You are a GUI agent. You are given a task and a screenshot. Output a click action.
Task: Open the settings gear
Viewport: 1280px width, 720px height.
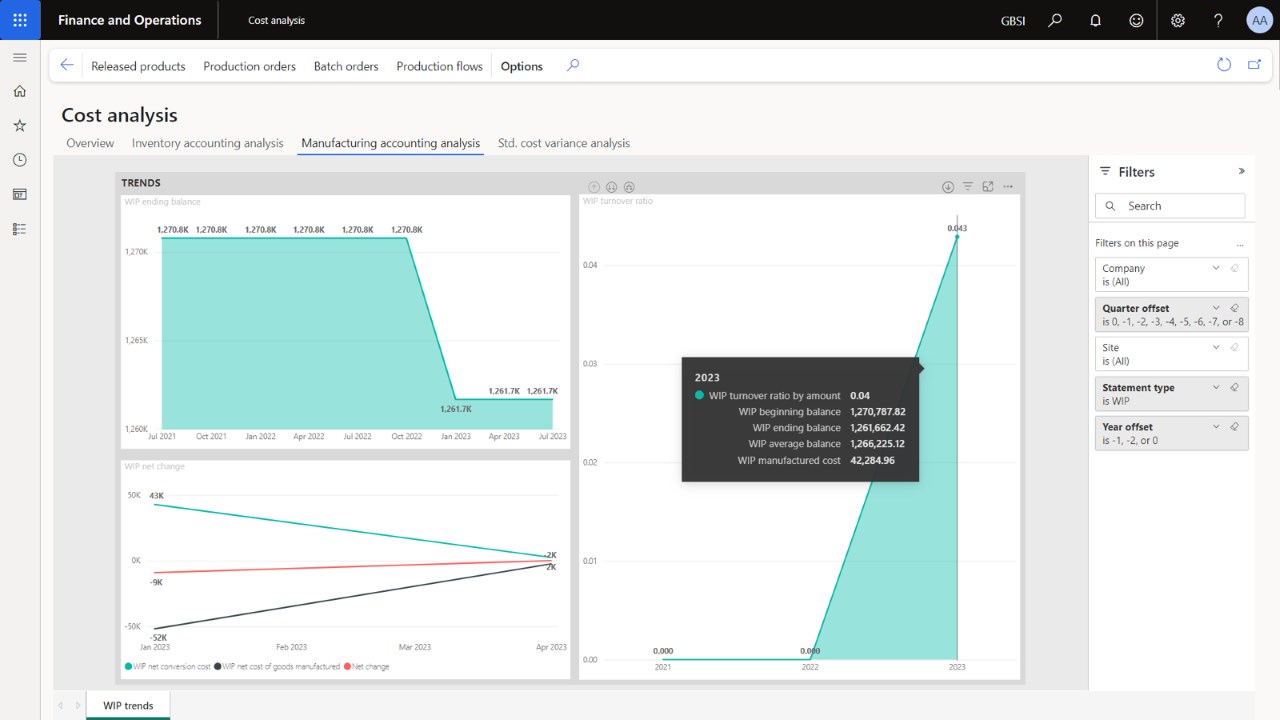(x=1178, y=20)
